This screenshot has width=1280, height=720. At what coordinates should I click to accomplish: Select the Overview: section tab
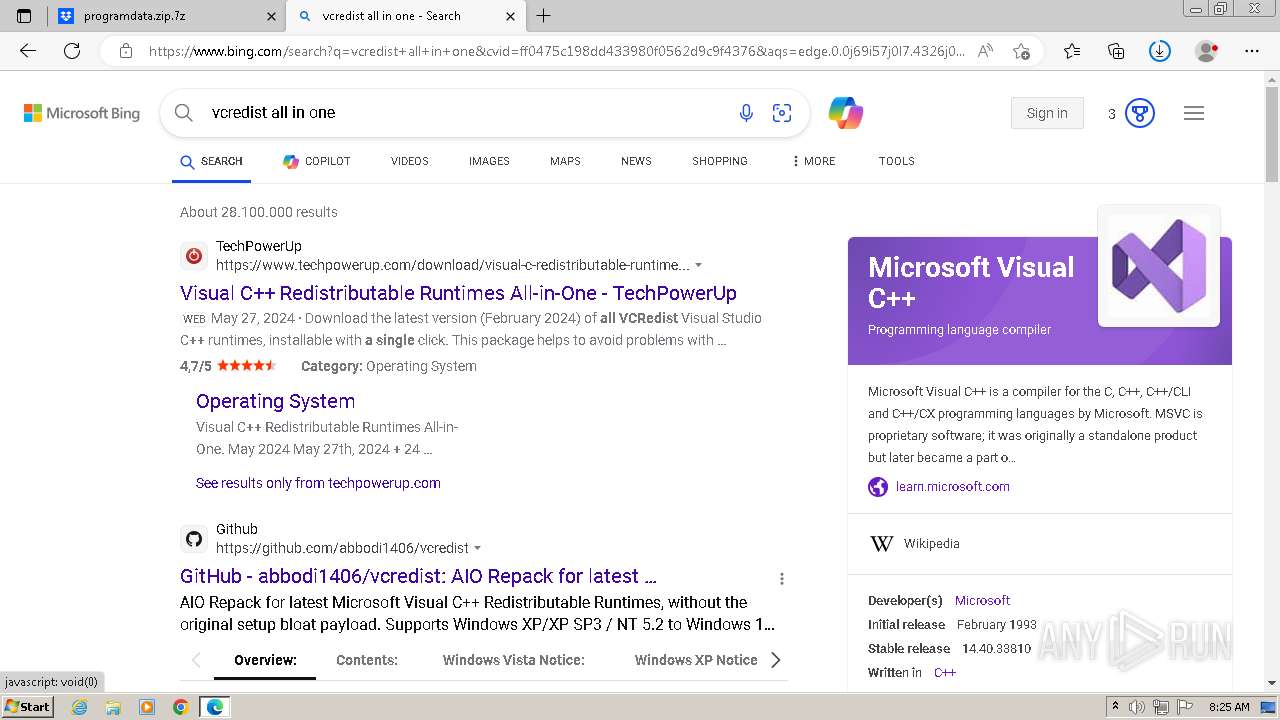[265, 660]
